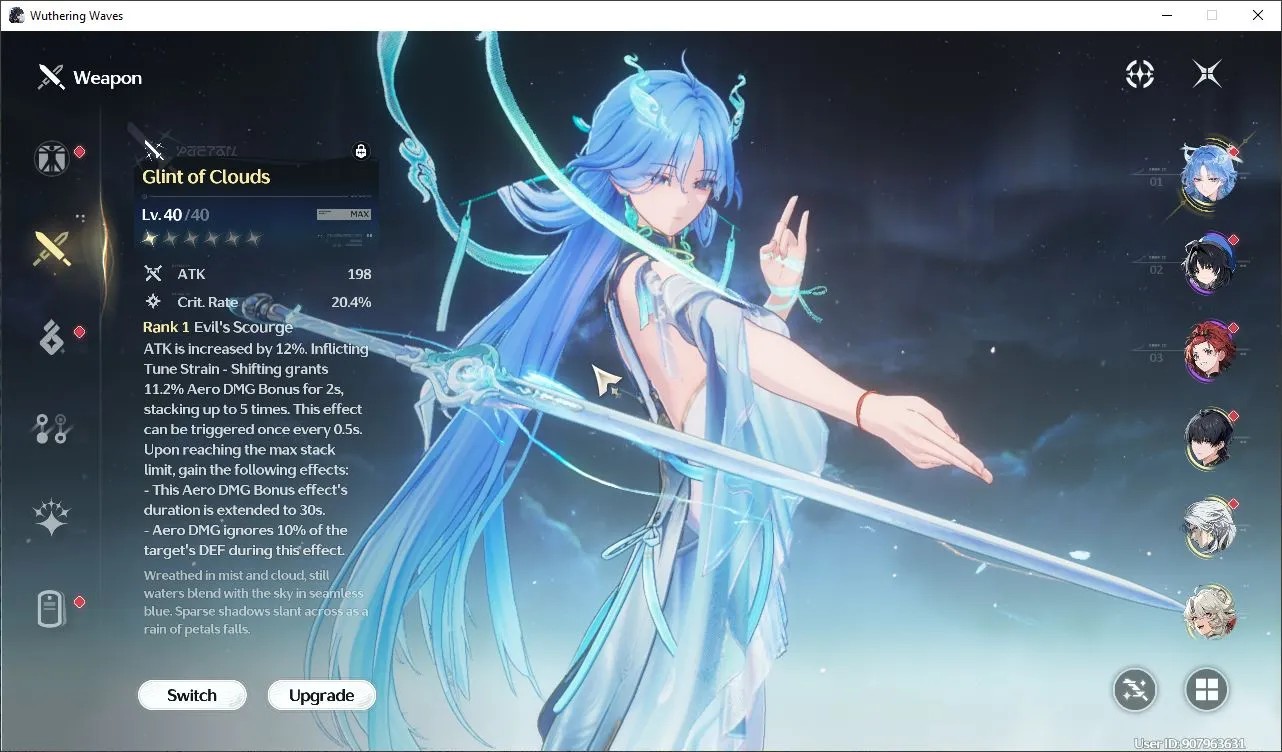Open the Forte skill-node sidebar icon
The height and width of the screenshot is (752, 1282).
click(x=52, y=428)
